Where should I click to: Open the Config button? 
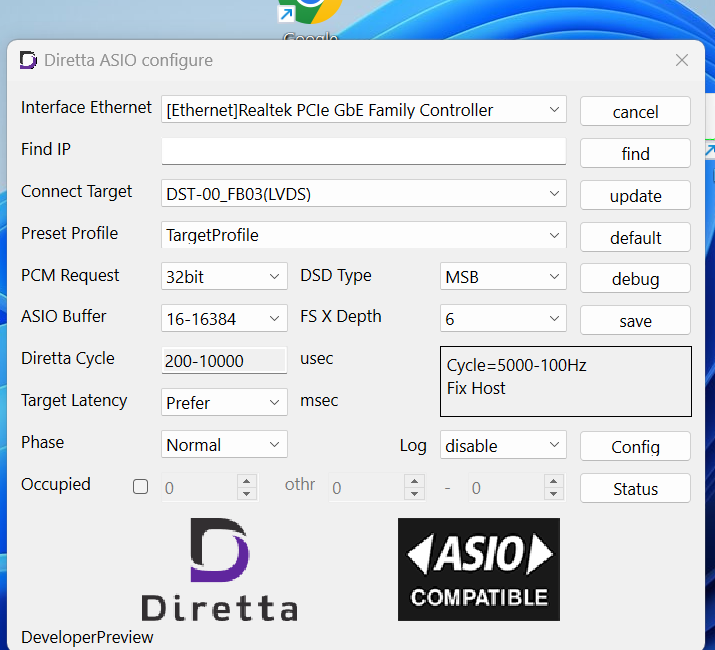635,447
